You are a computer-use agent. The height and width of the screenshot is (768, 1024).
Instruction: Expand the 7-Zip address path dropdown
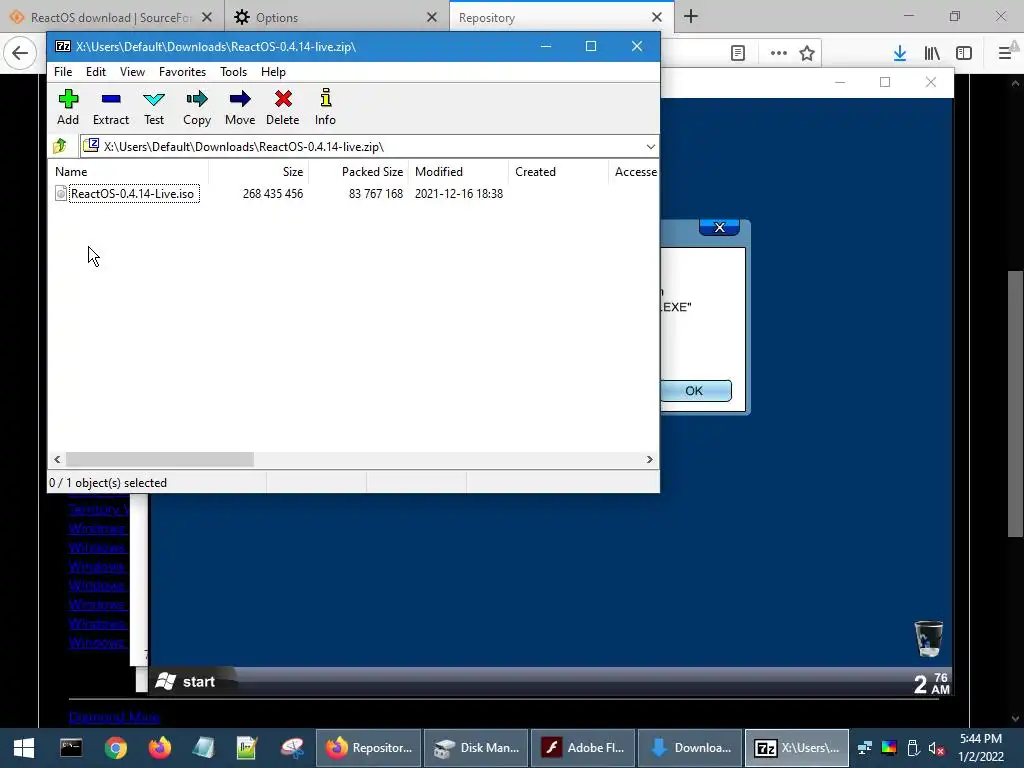click(x=650, y=147)
